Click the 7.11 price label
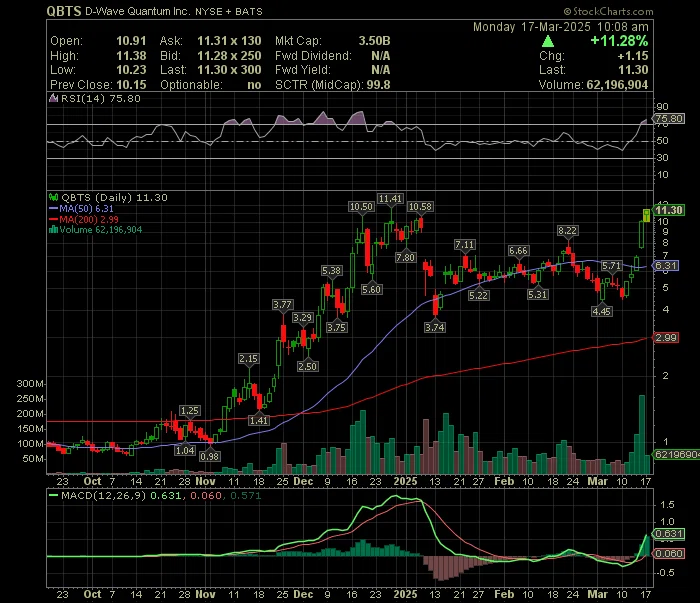 pyautogui.click(x=465, y=245)
